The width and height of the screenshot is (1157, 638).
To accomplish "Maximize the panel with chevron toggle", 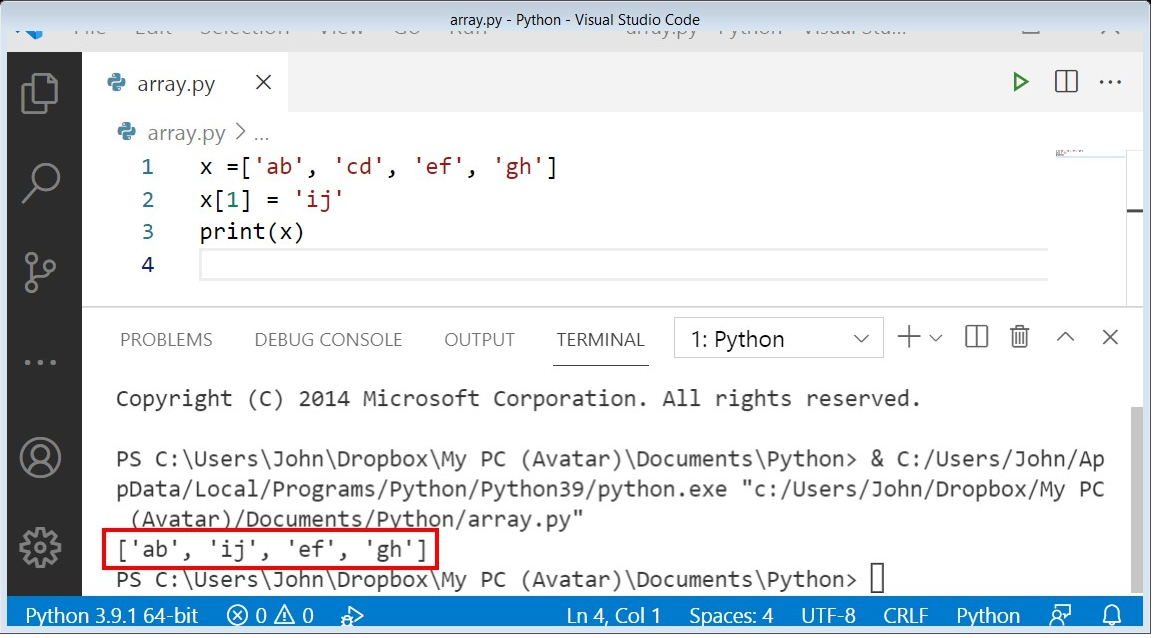I will (1066, 337).
